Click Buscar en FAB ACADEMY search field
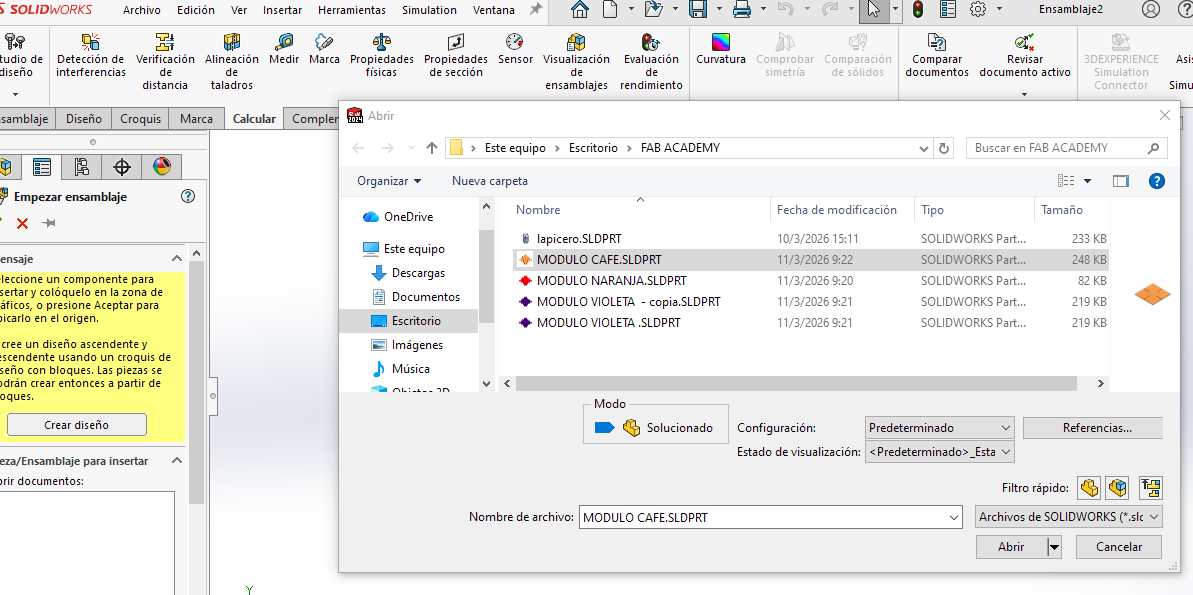 pyautogui.click(x=1065, y=148)
